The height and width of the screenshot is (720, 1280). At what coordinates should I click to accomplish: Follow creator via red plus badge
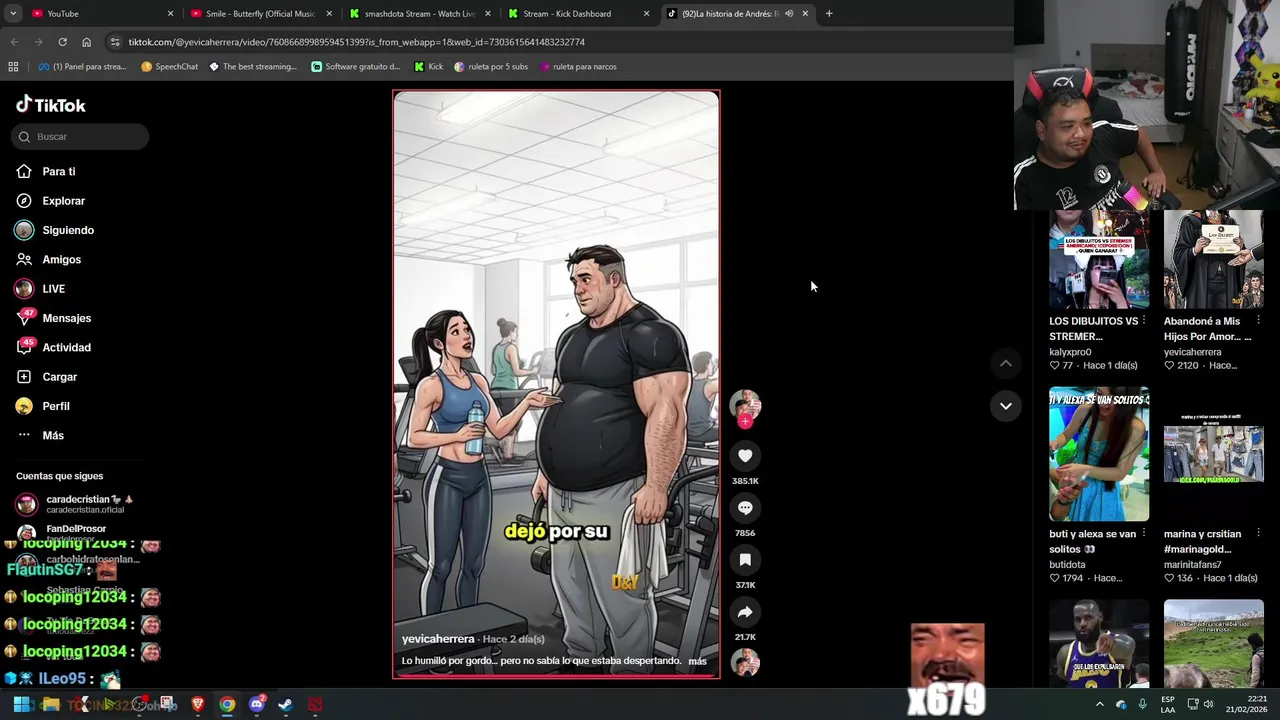pos(745,421)
